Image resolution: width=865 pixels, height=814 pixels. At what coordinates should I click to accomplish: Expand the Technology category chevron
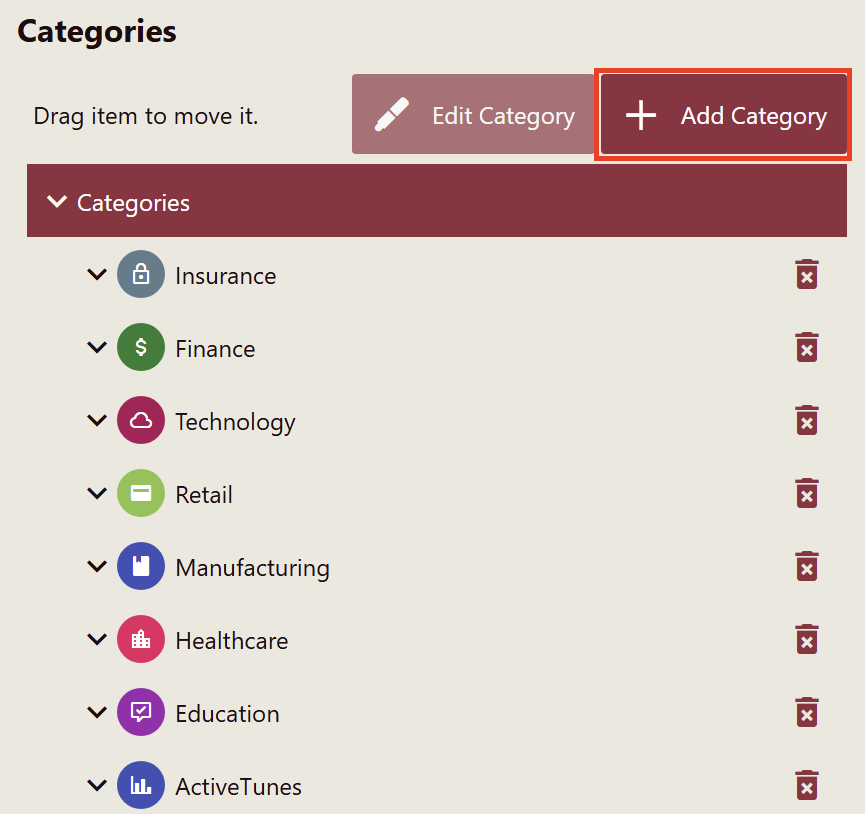(x=97, y=421)
